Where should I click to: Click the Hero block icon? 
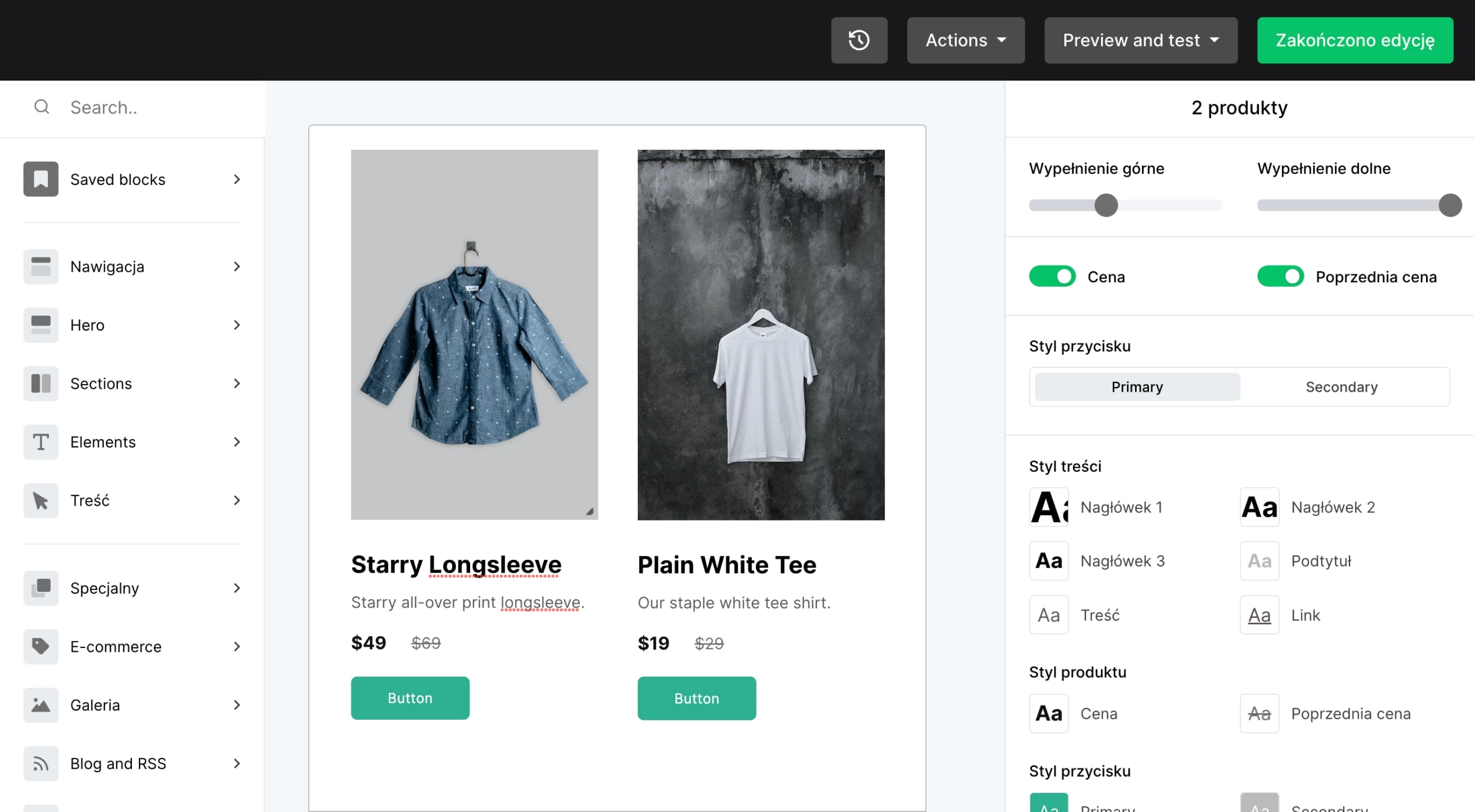(40, 325)
